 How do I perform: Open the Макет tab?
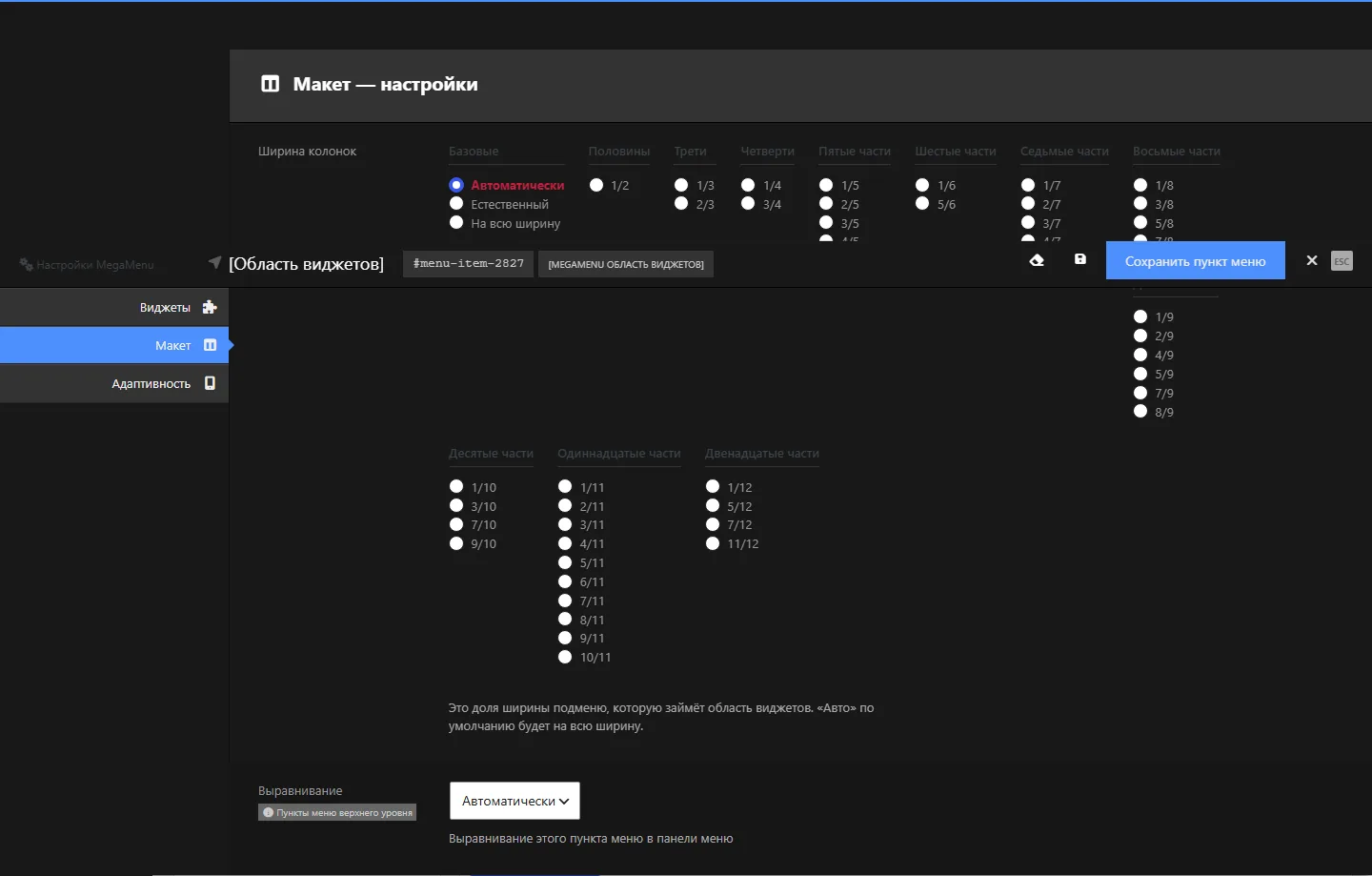(x=114, y=345)
